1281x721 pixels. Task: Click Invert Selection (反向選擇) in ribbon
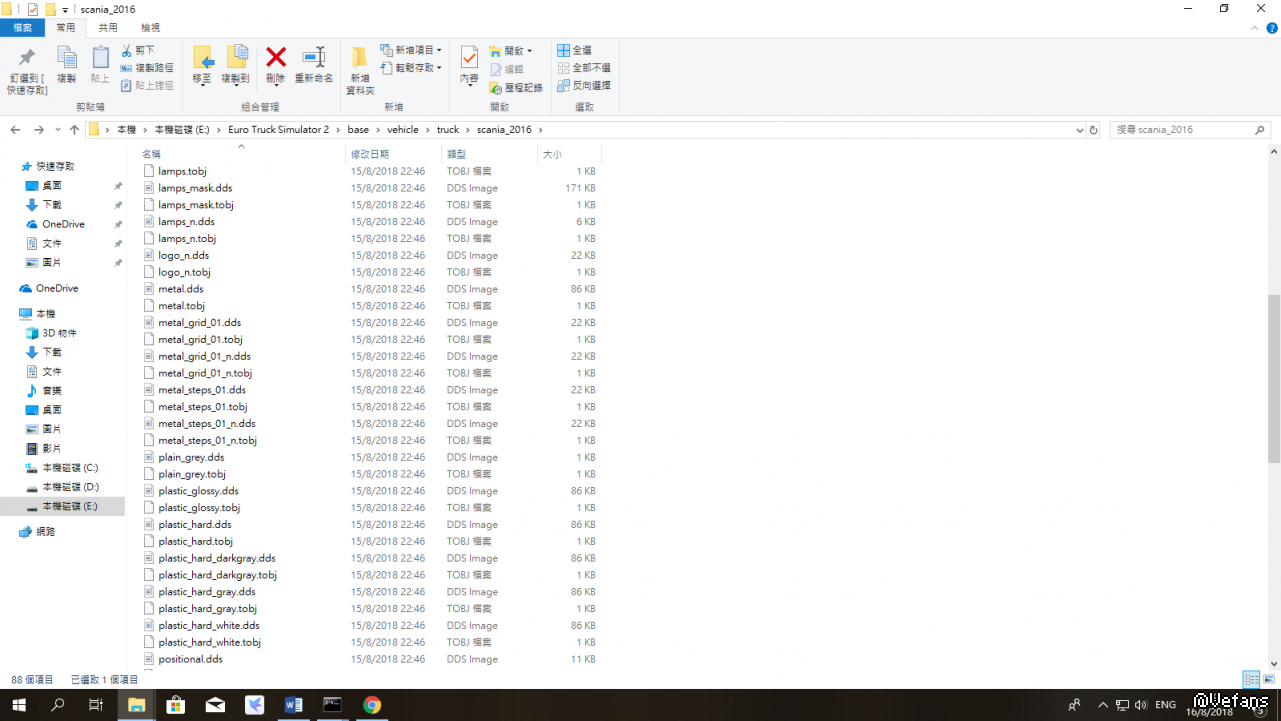pos(584,86)
